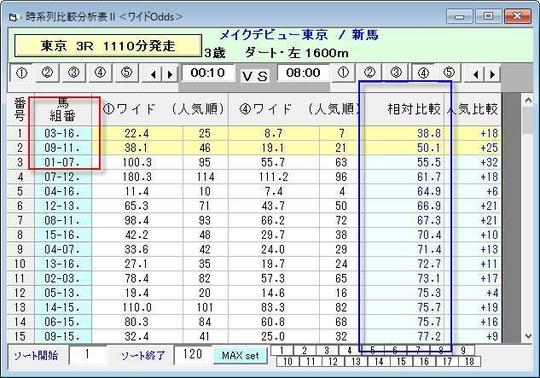Image resolution: width=540 pixels, height=378 pixels.
Task: Click the ① button in the 00:10 group
Action: coord(21,73)
